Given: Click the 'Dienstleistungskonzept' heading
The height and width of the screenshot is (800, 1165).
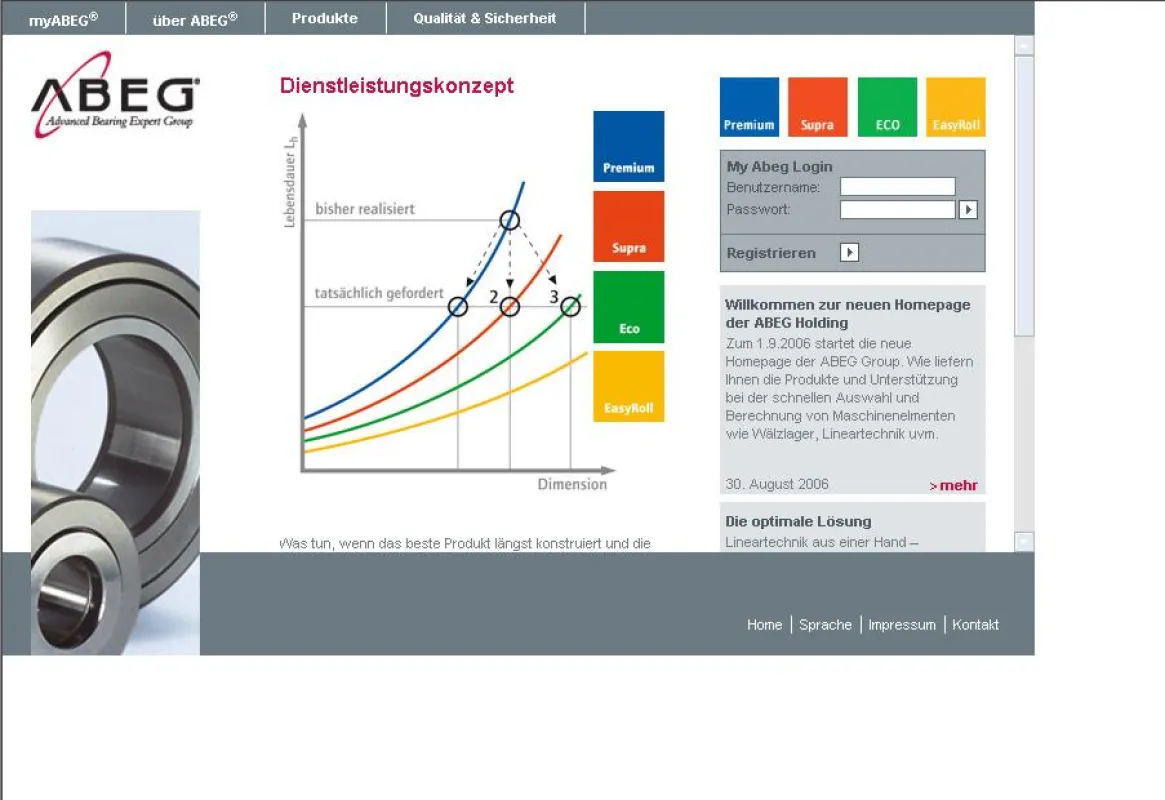Looking at the screenshot, I should pos(397,85).
